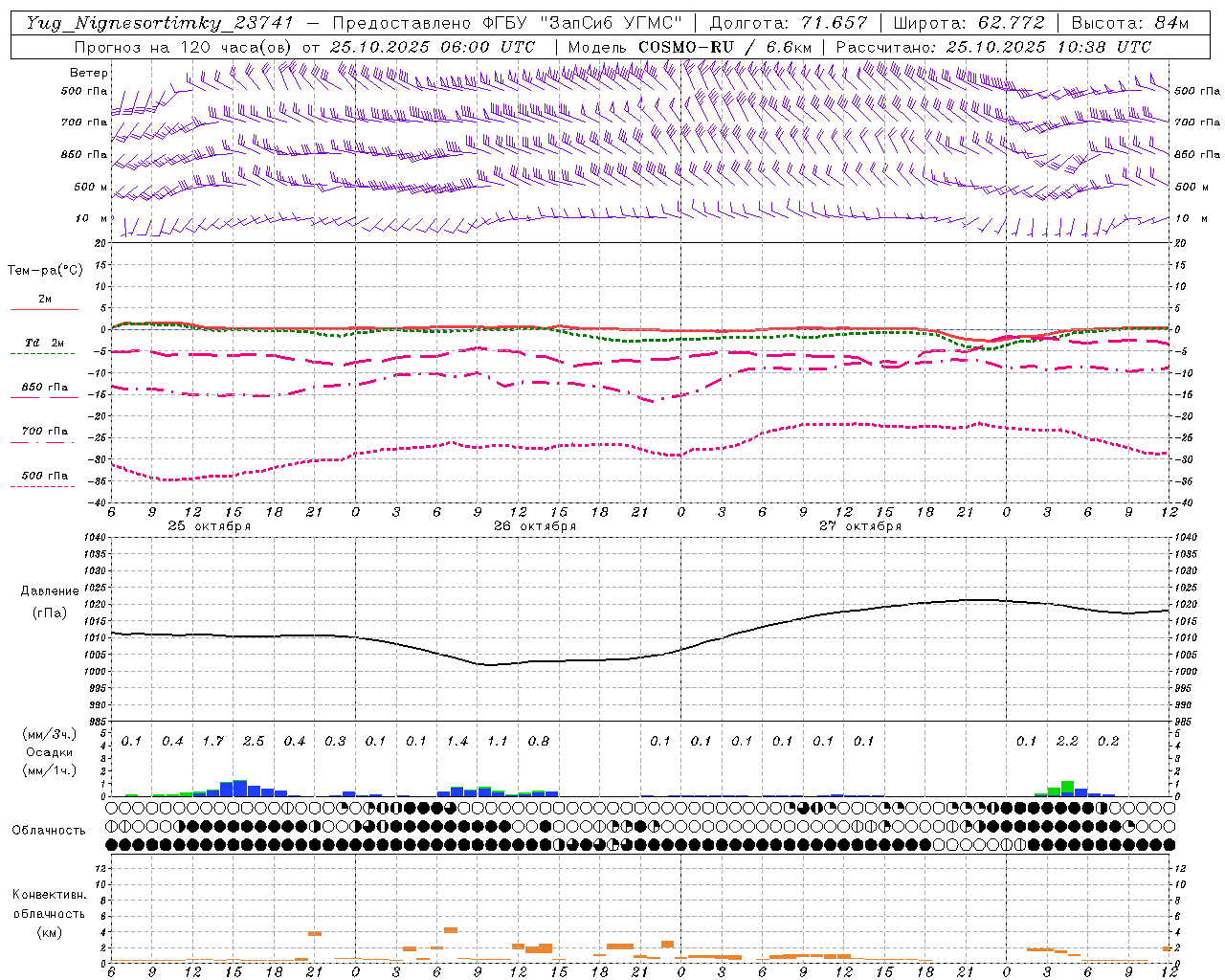Click the Давление pressure panel label

pos(49,591)
